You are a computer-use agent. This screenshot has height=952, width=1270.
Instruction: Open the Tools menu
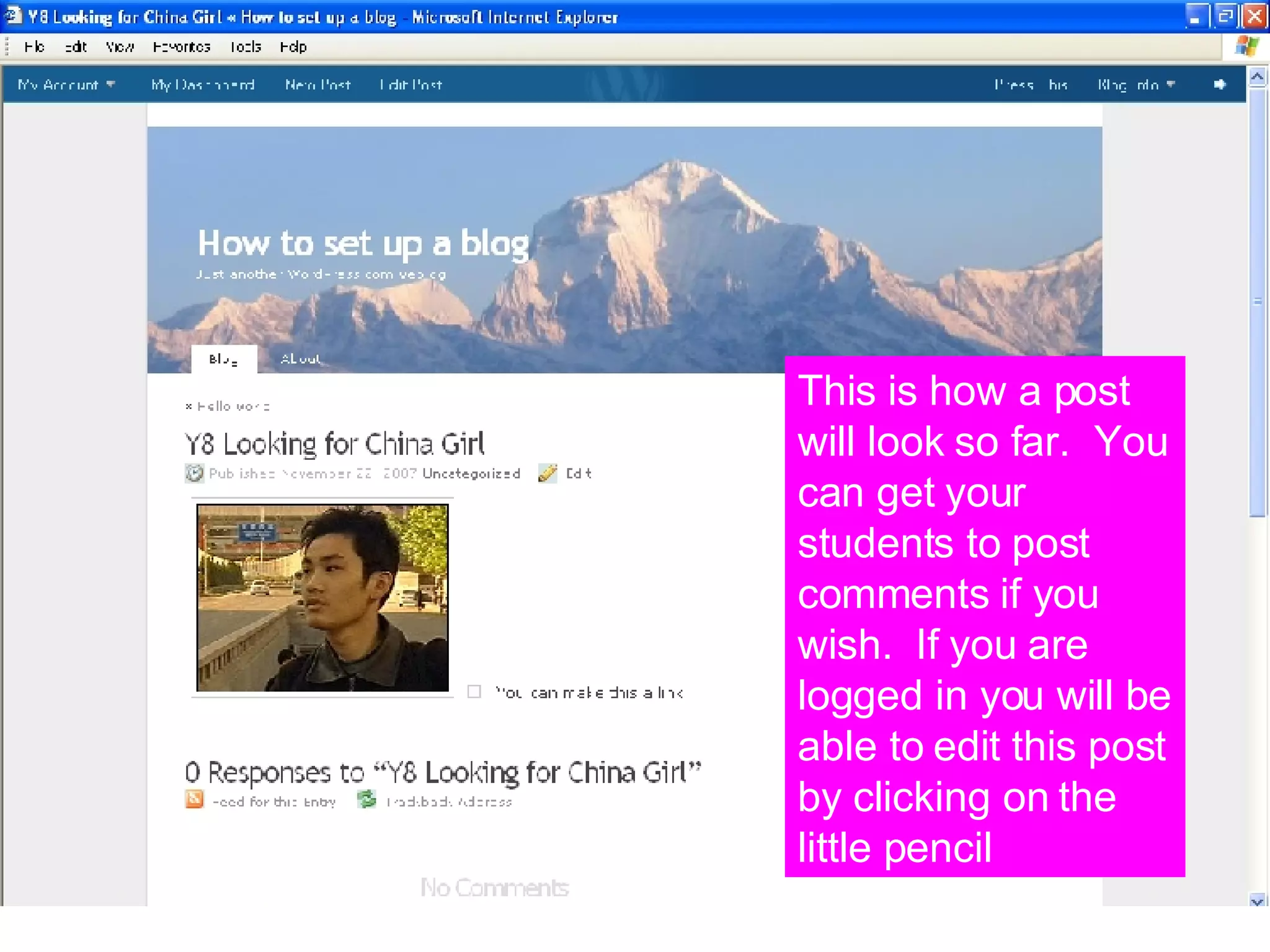click(x=246, y=46)
